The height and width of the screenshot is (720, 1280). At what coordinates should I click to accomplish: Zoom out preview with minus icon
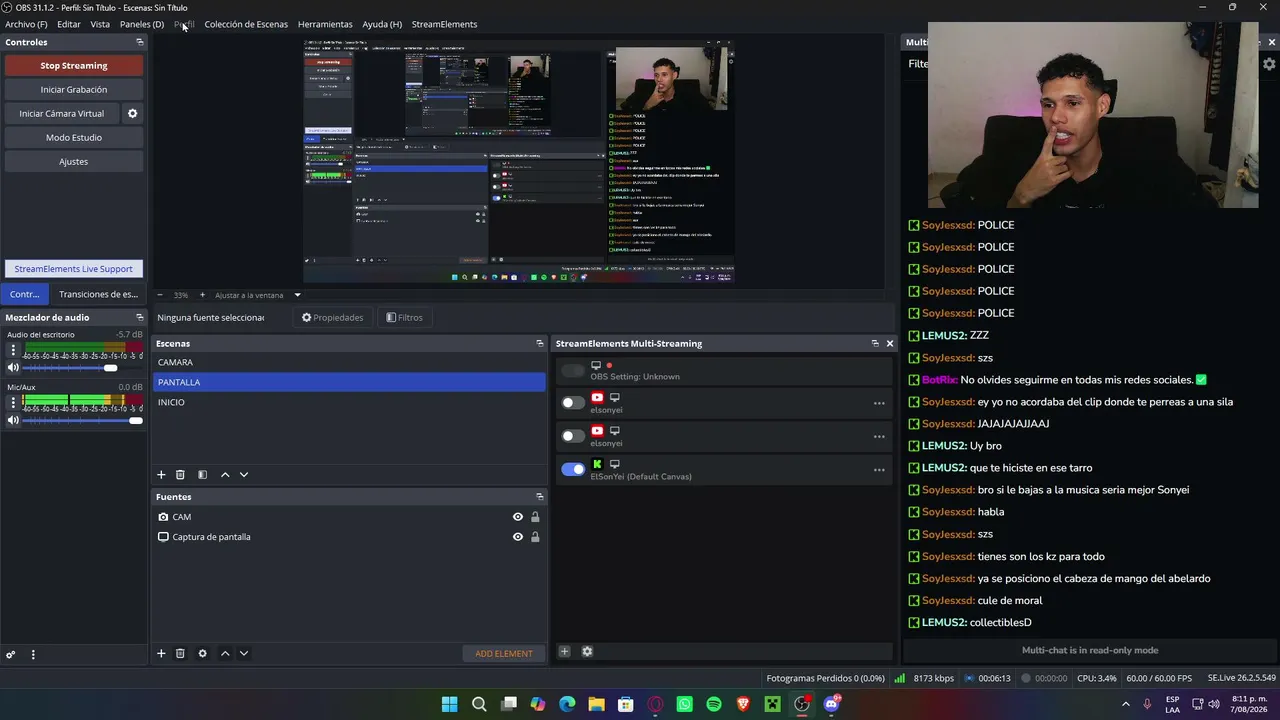coord(160,295)
